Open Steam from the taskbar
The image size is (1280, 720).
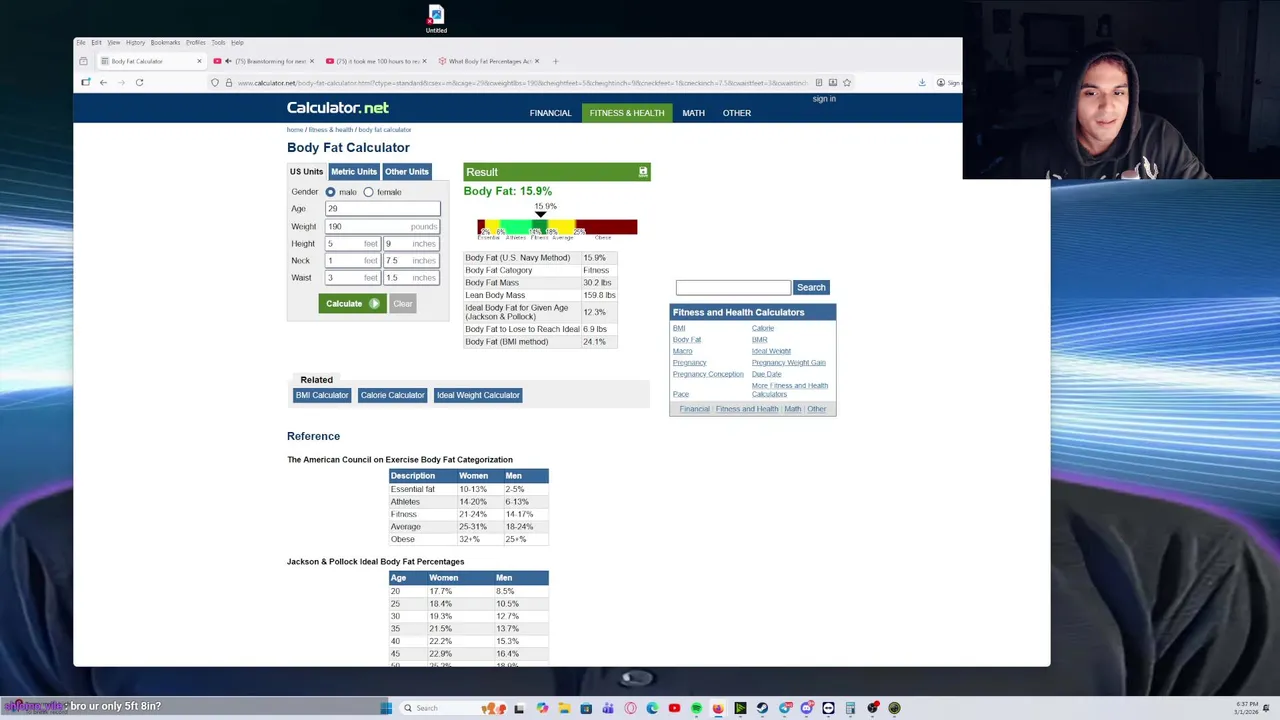[762, 708]
